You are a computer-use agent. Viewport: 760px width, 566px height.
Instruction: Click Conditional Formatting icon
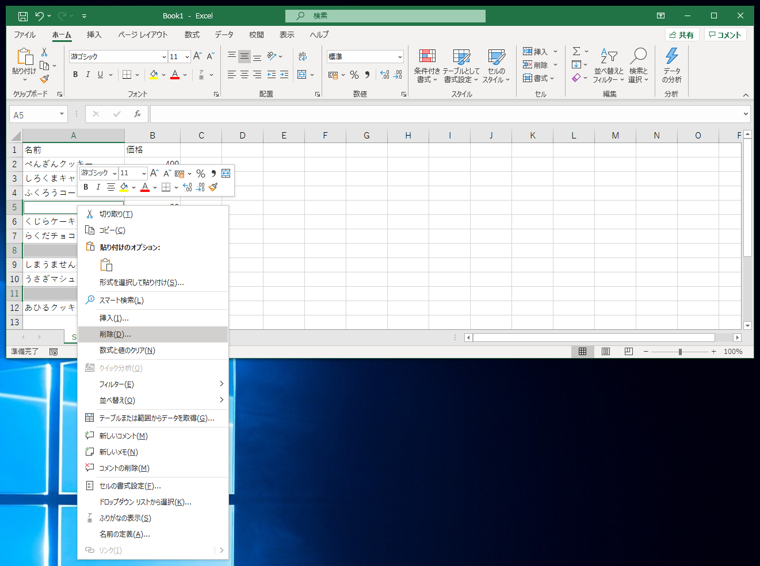427,57
